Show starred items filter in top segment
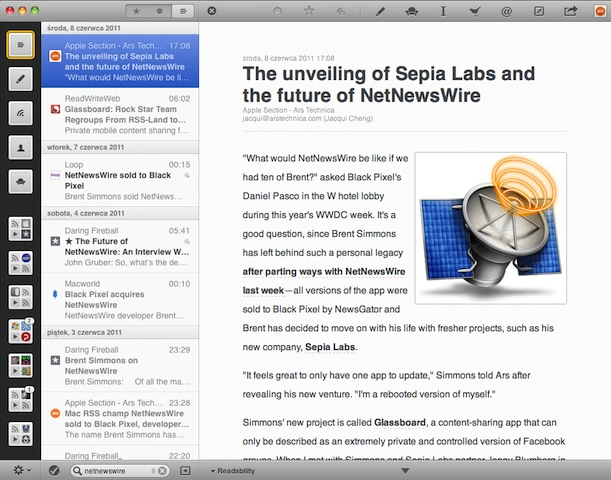Viewport: 611px width, 480px height. coord(136,11)
